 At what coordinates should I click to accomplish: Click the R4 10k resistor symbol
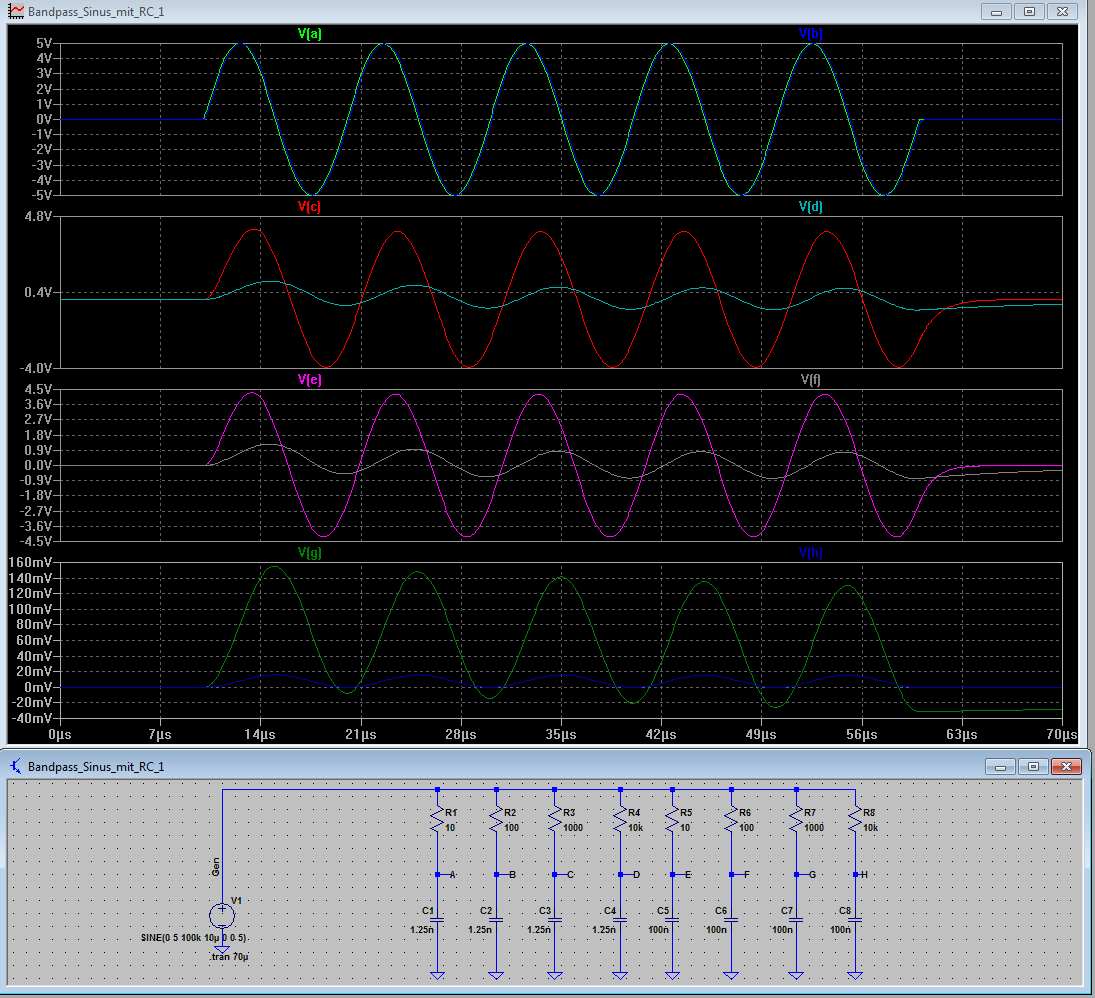[621, 821]
